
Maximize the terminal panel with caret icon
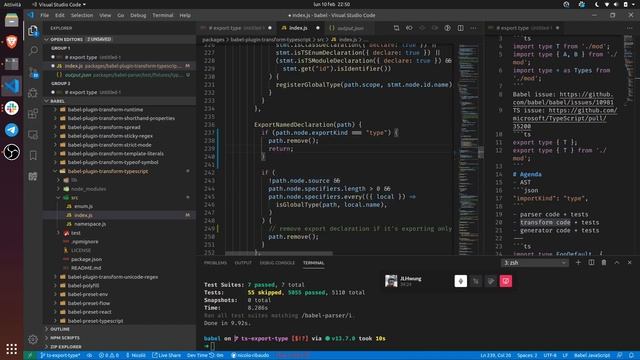617,262
